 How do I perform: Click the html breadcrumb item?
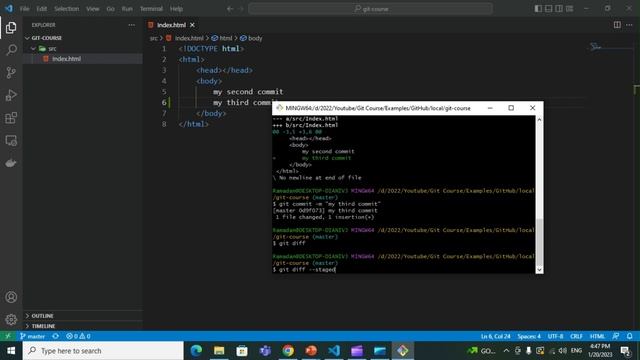[x=222, y=38]
